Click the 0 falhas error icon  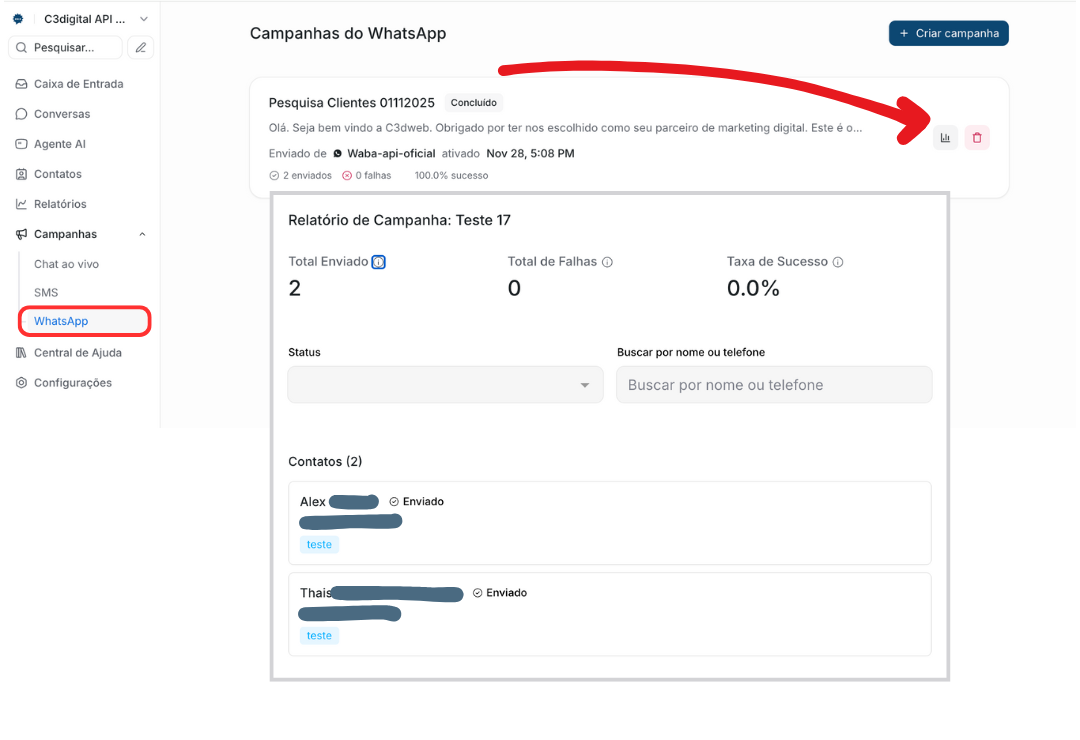click(347, 176)
